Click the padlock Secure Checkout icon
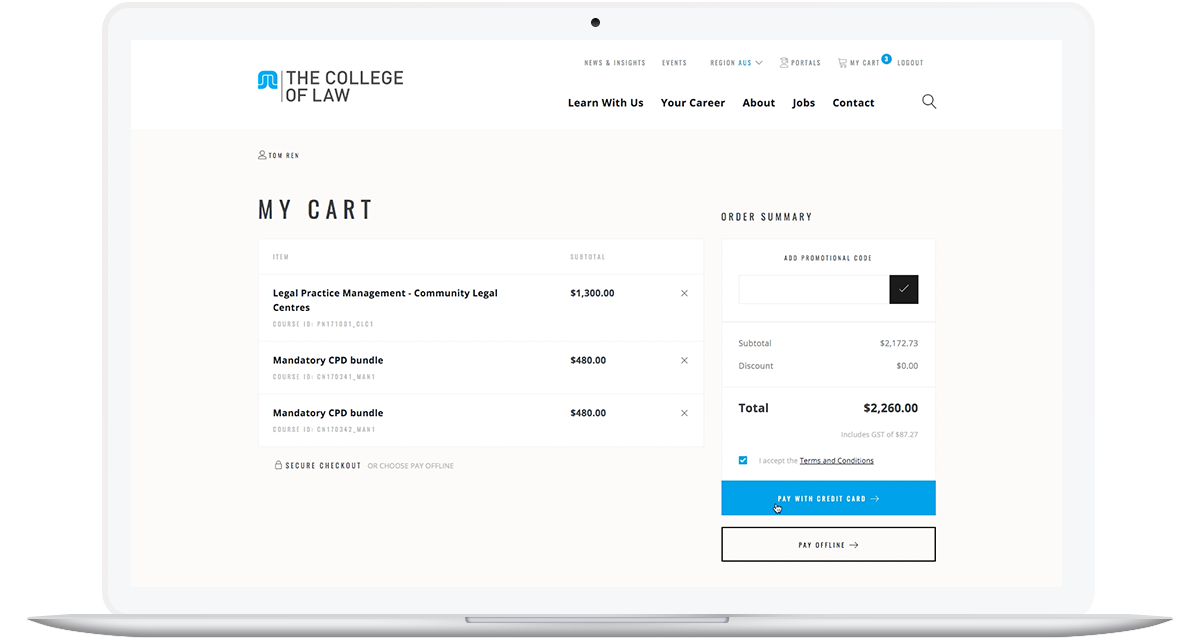 pos(278,465)
